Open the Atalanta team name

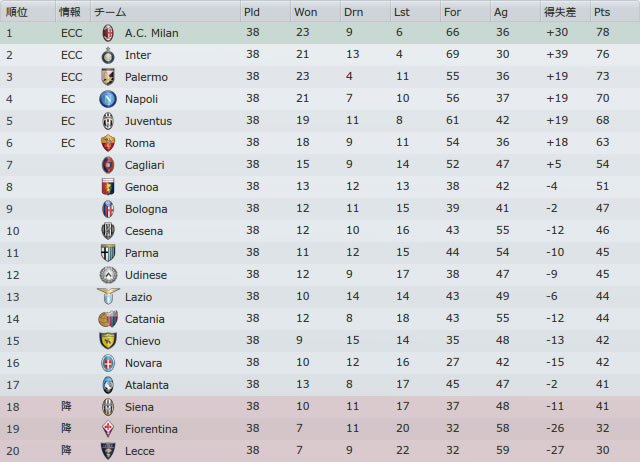pyautogui.click(x=147, y=385)
